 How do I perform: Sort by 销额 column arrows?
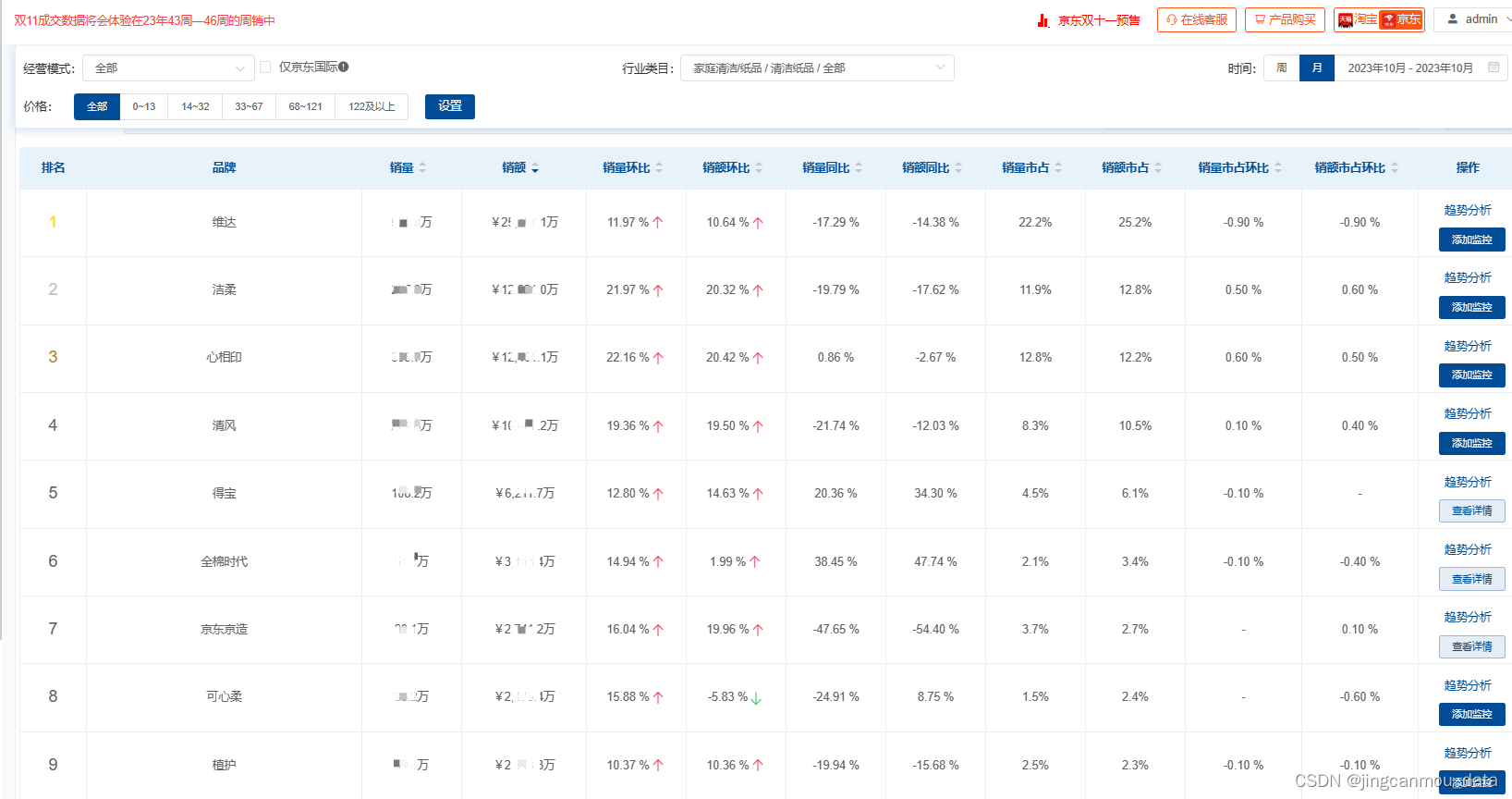535,167
